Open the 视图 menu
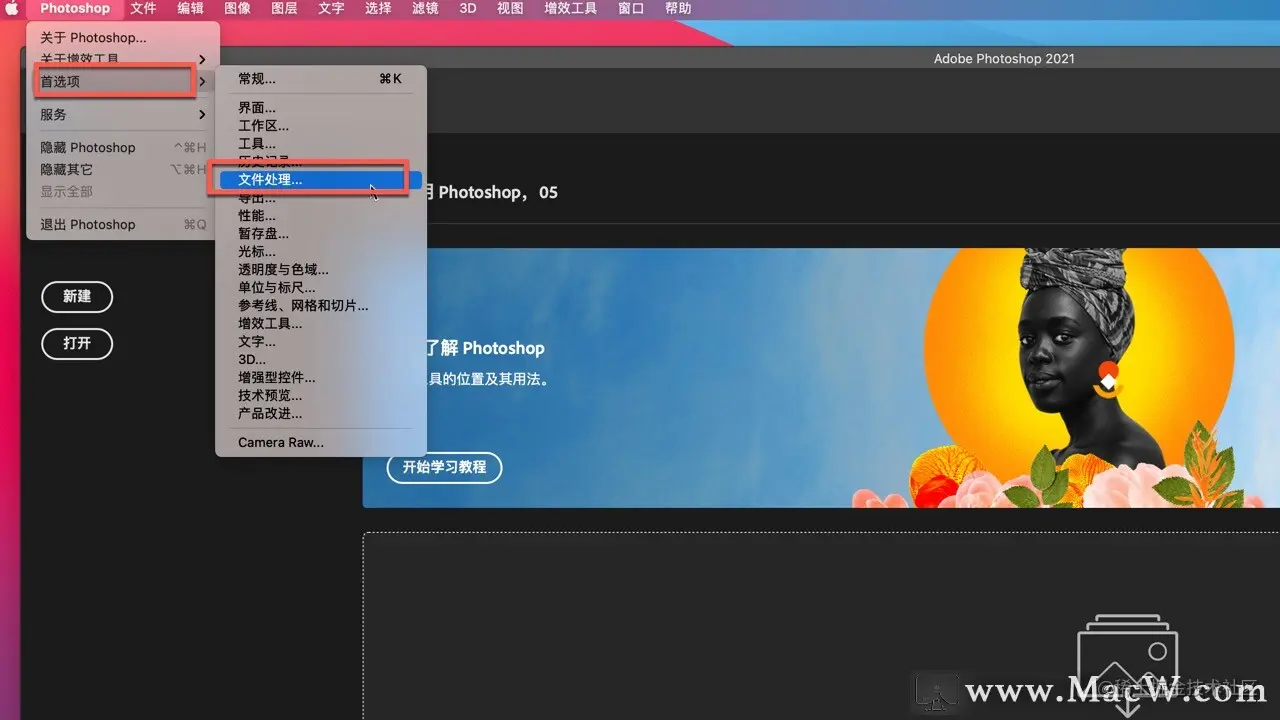This screenshot has width=1280, height=720. coord(510,8)
